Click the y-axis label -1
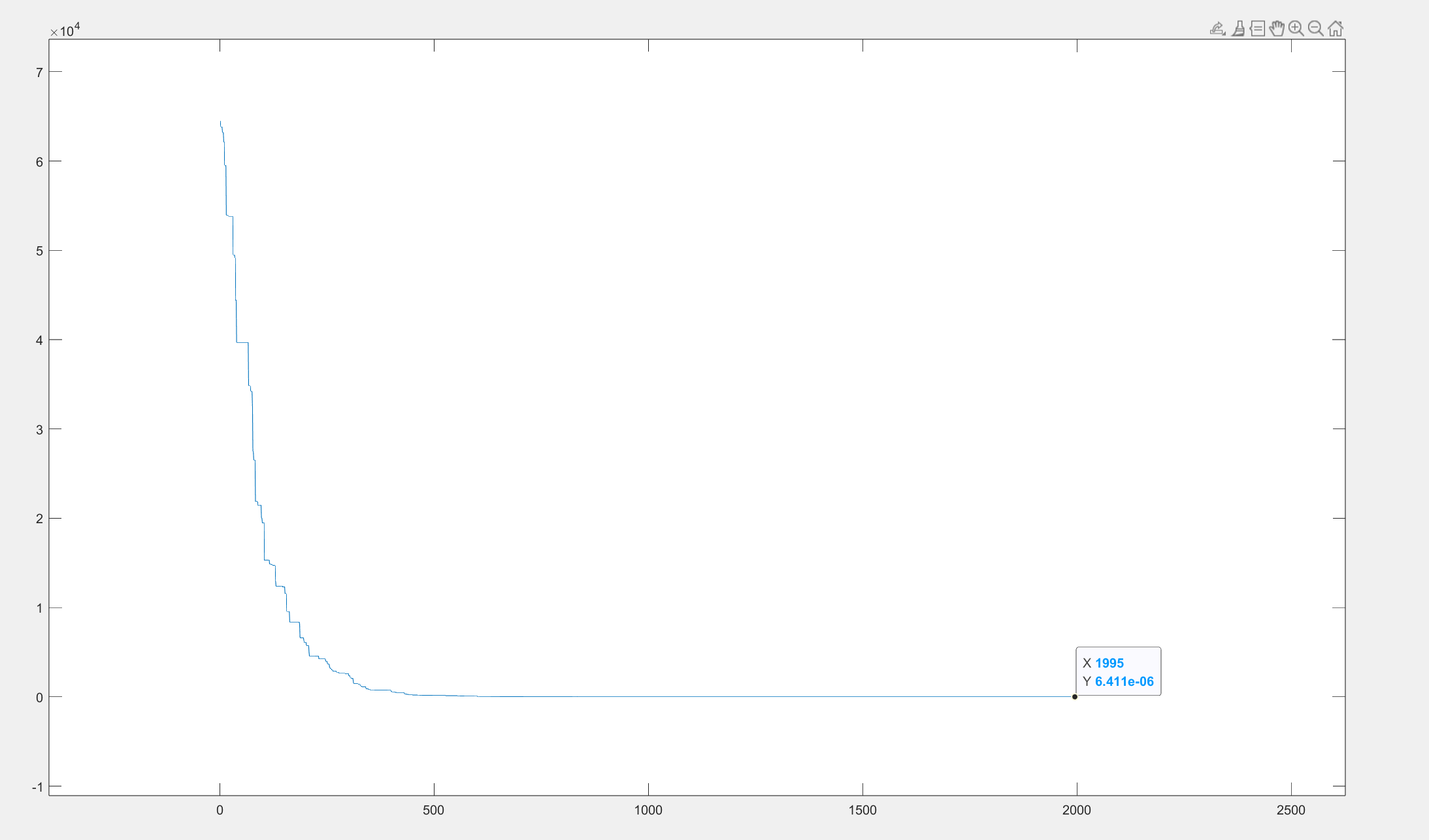The width and height of the screenshot is (1429, 840). click(x=37, y=787)
